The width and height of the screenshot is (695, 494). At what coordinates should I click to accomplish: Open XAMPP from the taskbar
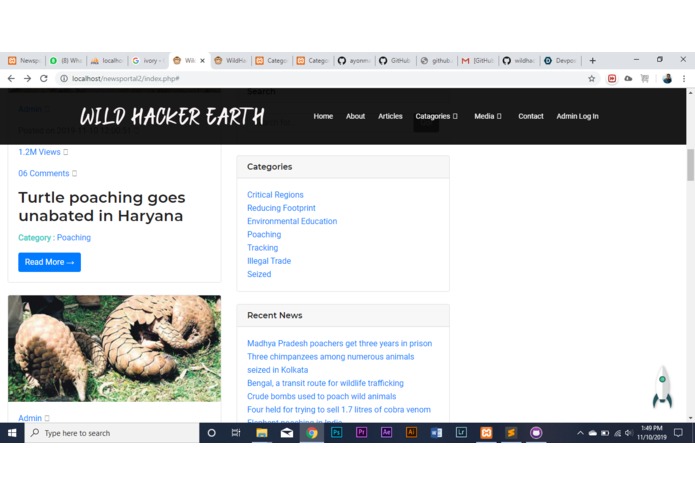[486, 432]
